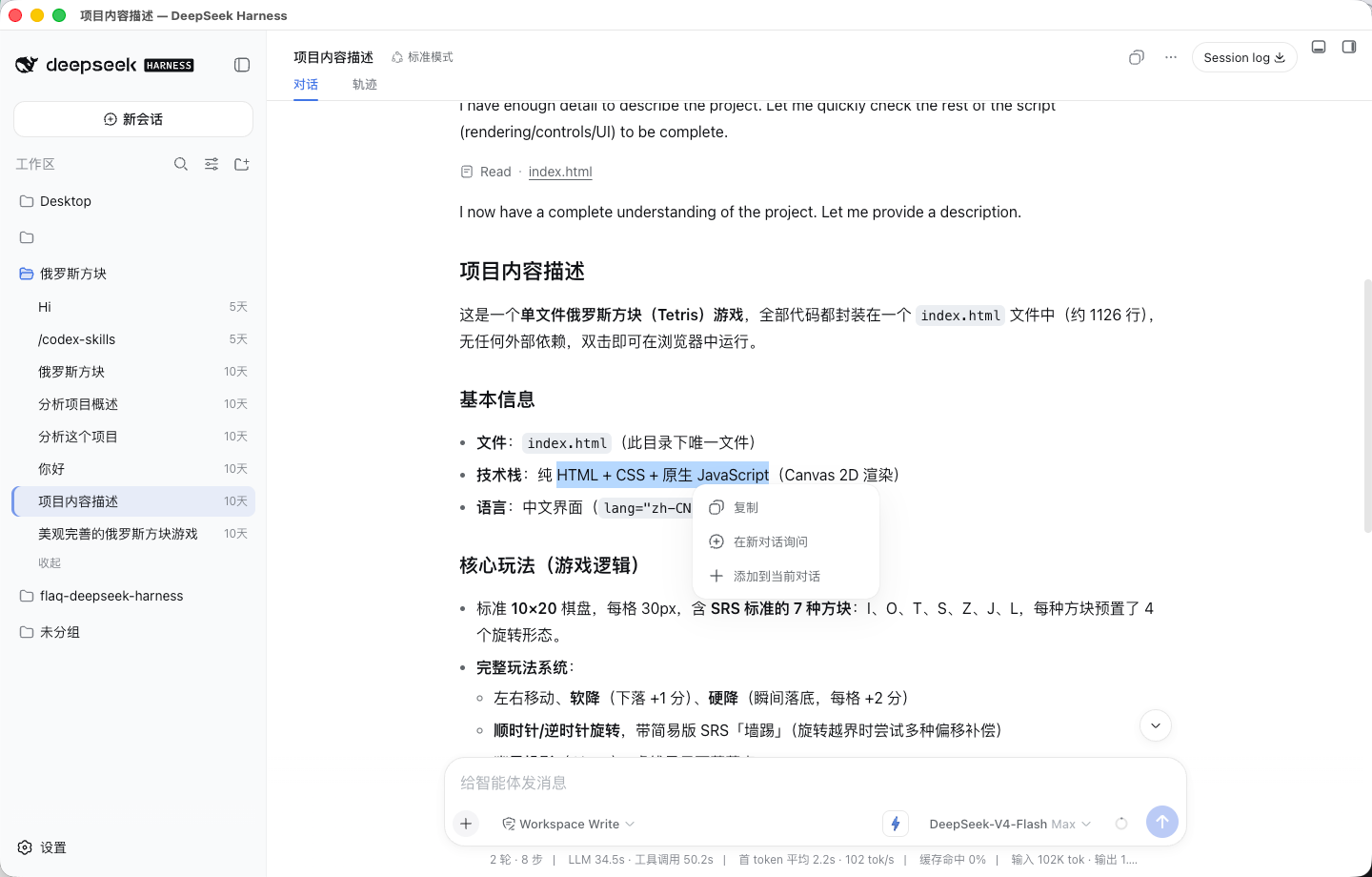The width and height of the screenshot is (1372, 877).
Task: Download the Session log
Action: 1244,57
